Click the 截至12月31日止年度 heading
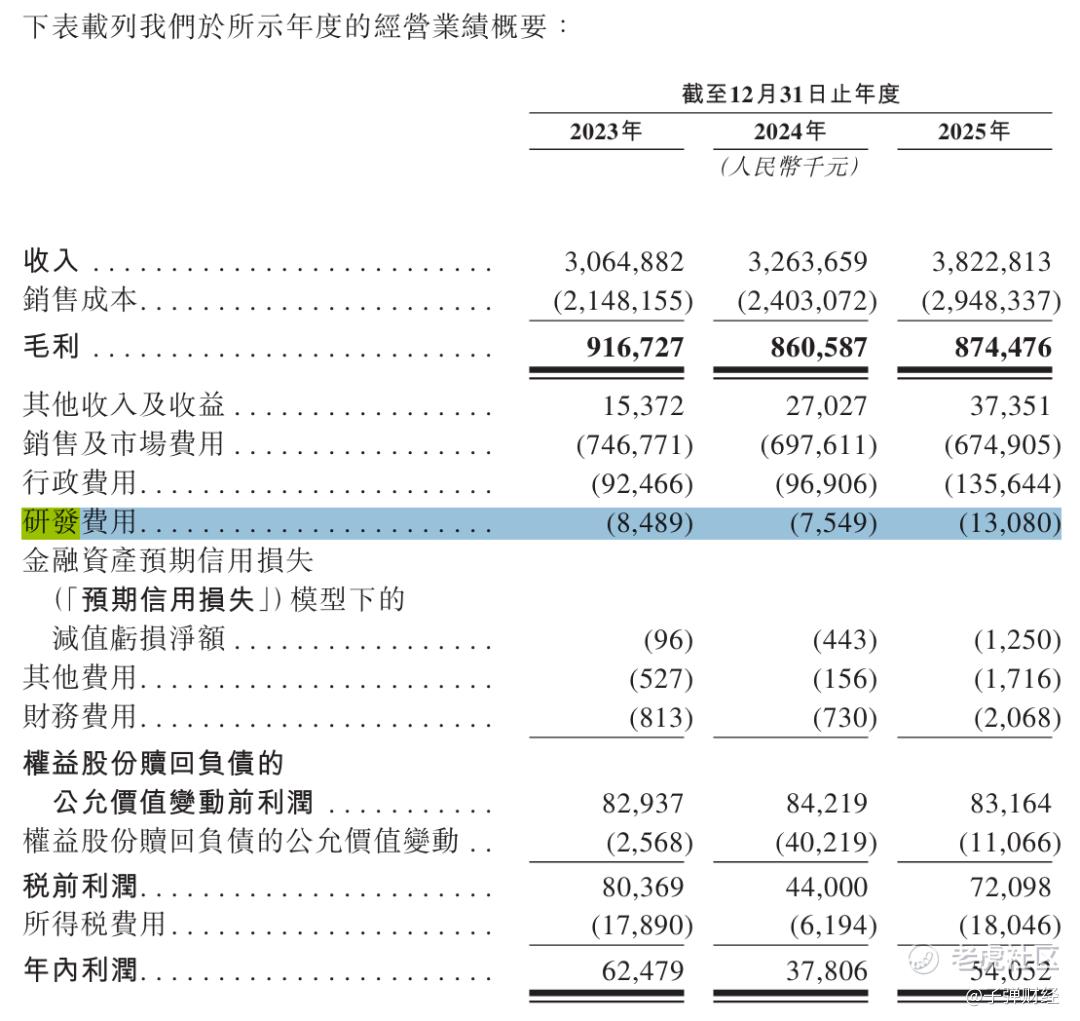This screenshot has height=1021, width=1080. 791,94
